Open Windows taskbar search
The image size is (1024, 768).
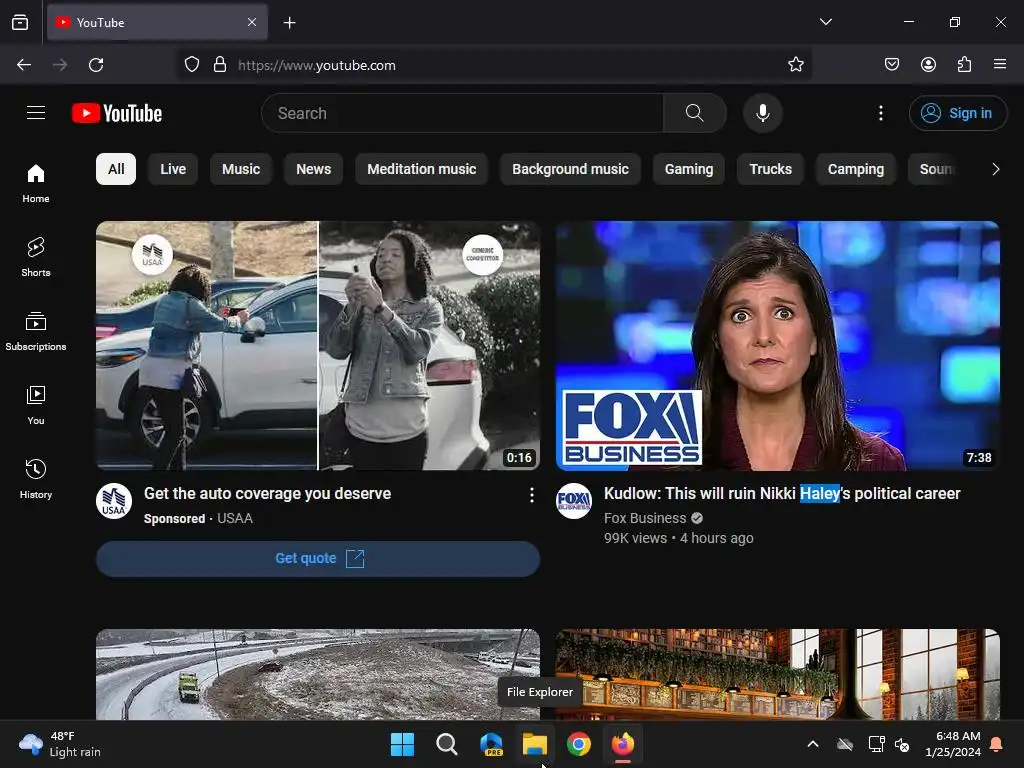(447, 744)
